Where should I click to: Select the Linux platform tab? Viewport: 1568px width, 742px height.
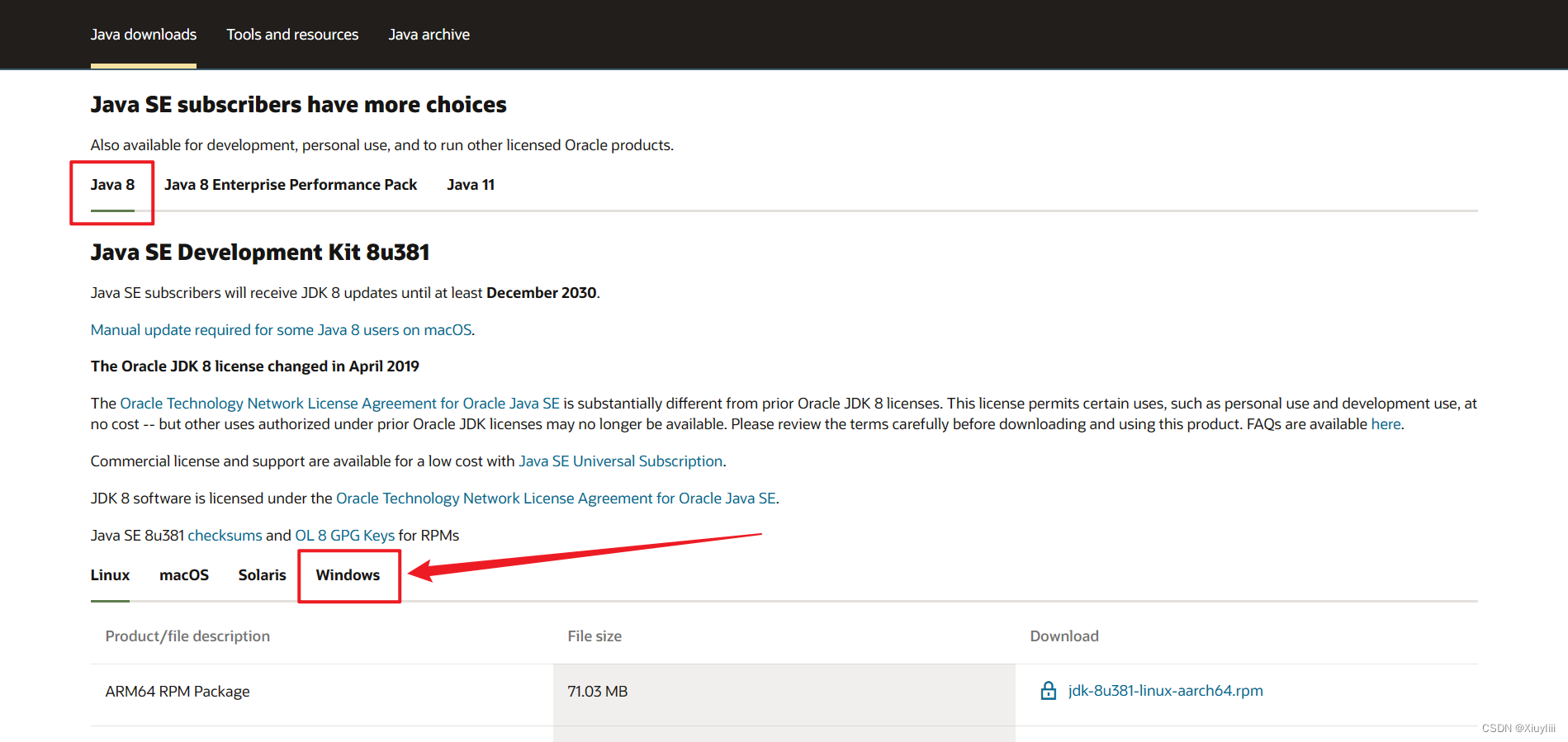click(x=110, y=575)
